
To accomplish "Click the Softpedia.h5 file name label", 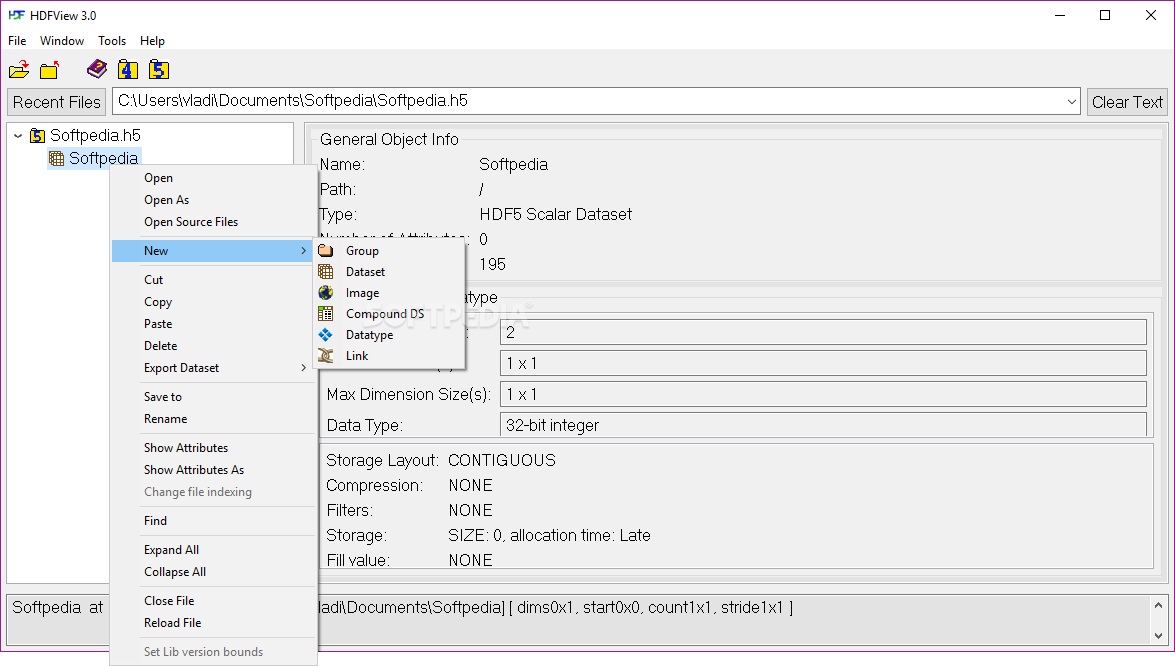I will click(95, 136).
